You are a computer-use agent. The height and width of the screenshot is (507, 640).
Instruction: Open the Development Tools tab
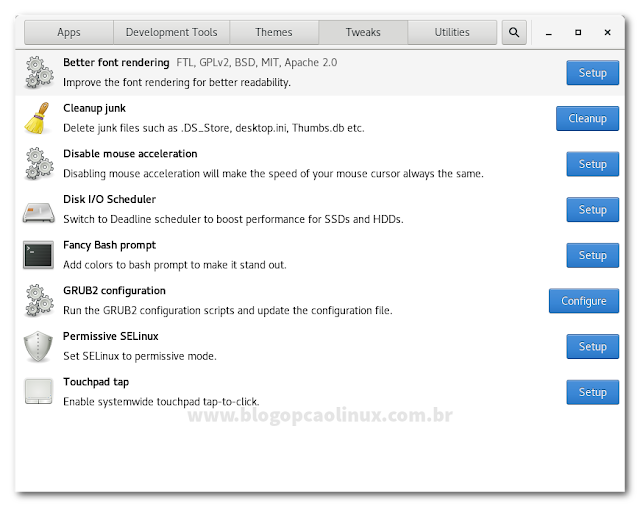(171, 32)
